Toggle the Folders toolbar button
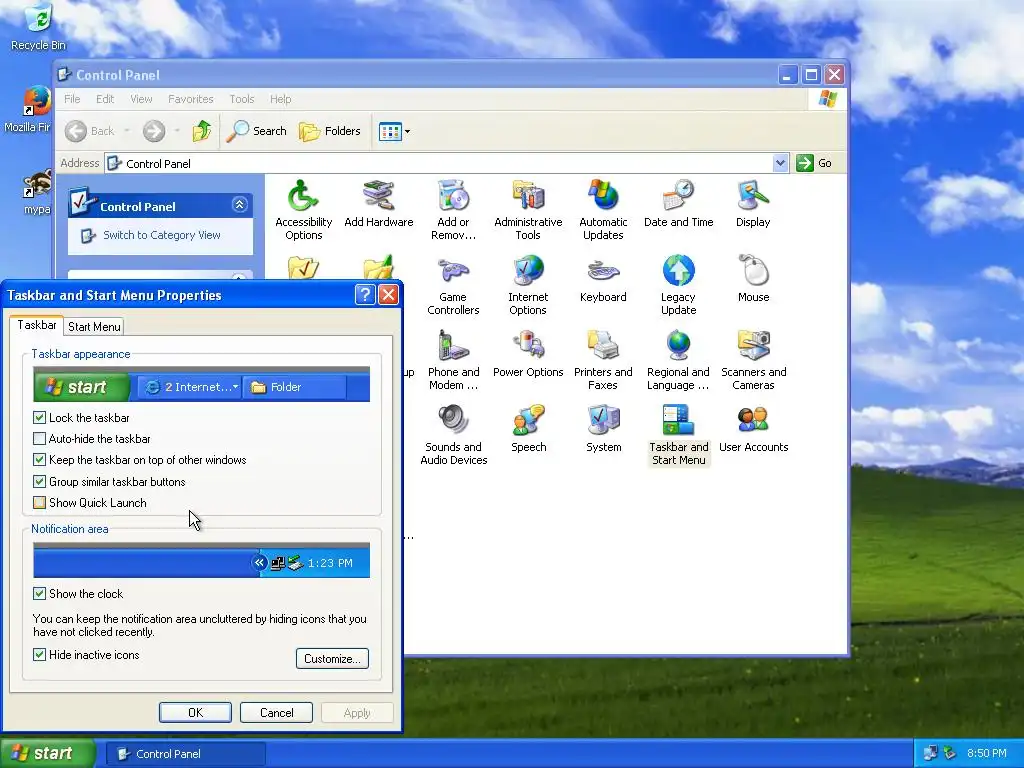1024x768 pixels. pyautogui.click(x=330, y=131)
